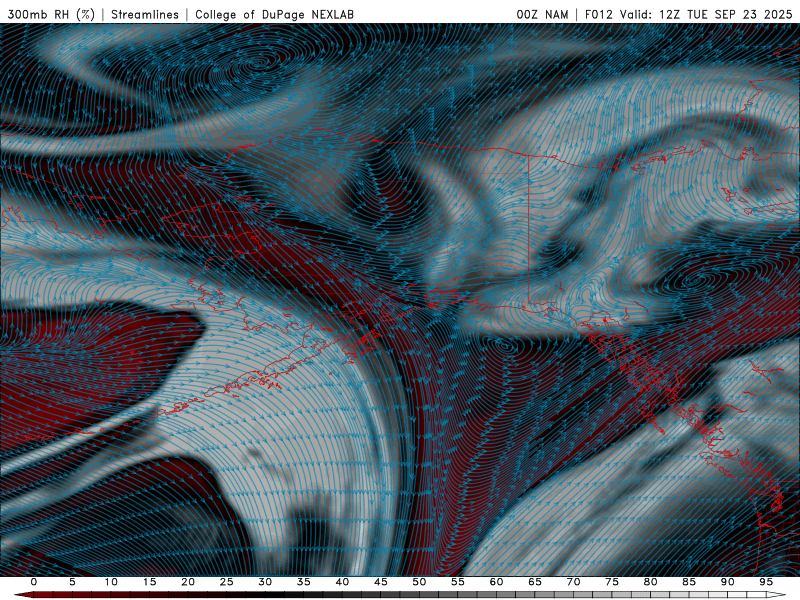Click the "300mb RH (%)" title text
The height and width of the screenshot is (600, 800).
tap(51, 14)
